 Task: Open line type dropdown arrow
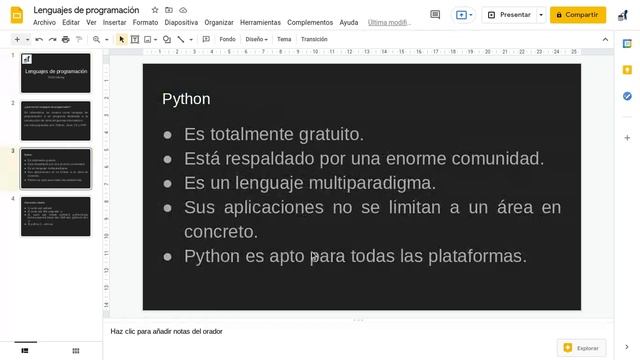pyautogui.click(x=191, y=40)
